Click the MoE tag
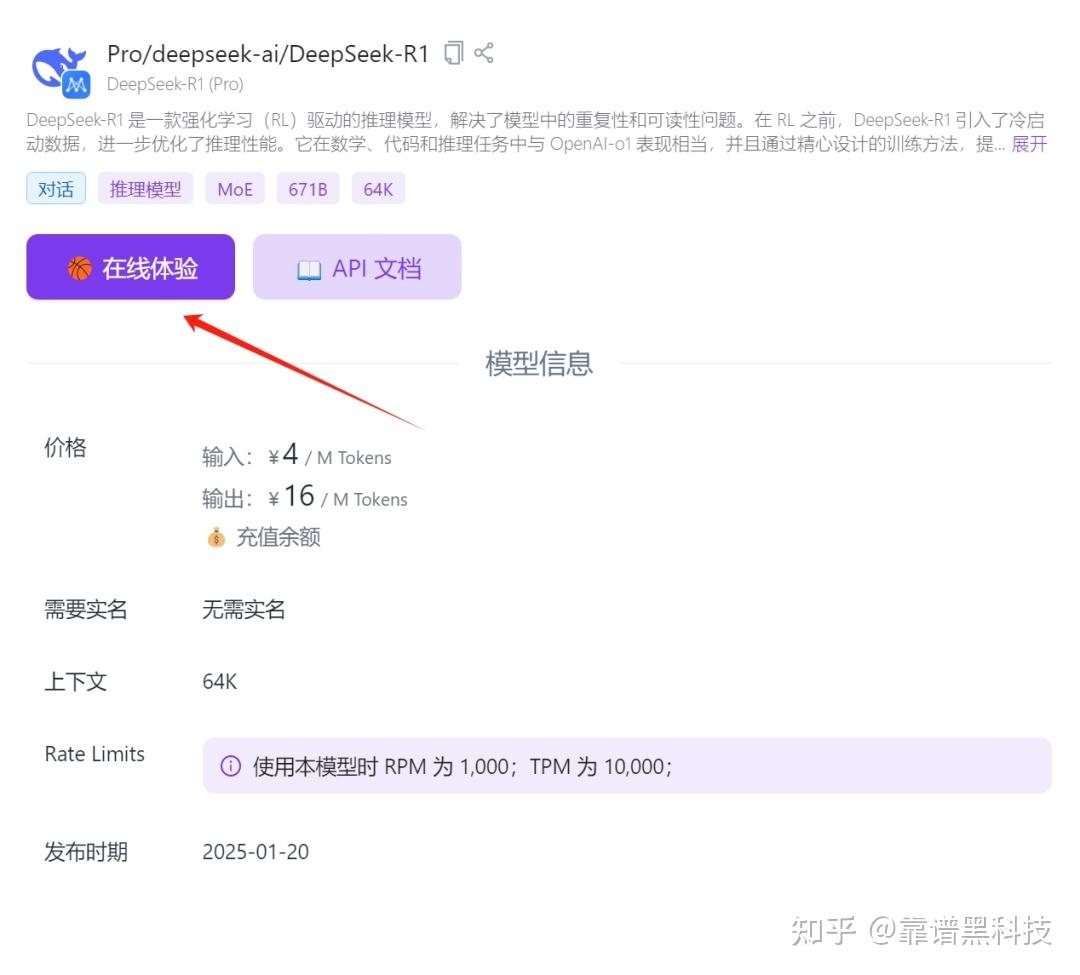This screenshot has height=975, width=1080. pos(234,188)
